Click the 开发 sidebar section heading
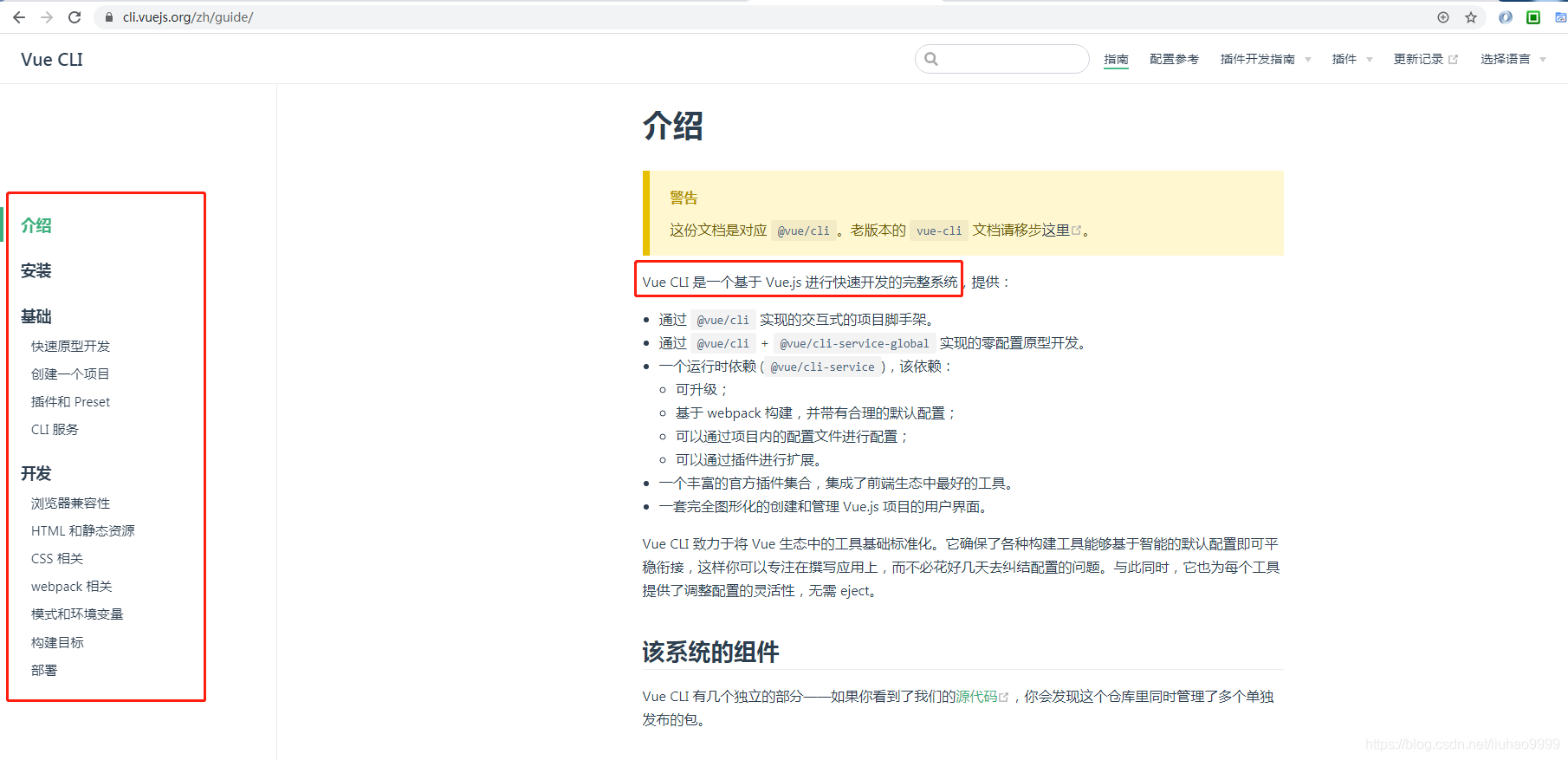The height and width of the screenshot is (760, 1568). pos(36,473)
